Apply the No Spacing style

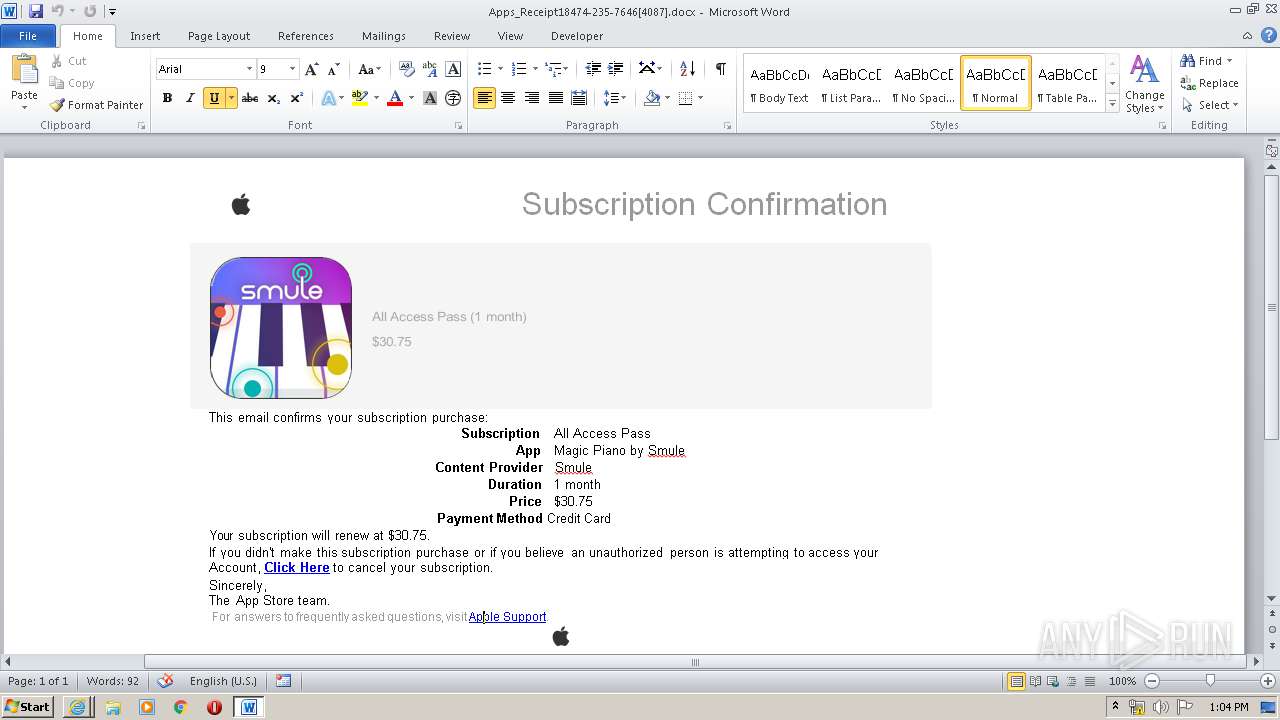(x=923, y=83)
